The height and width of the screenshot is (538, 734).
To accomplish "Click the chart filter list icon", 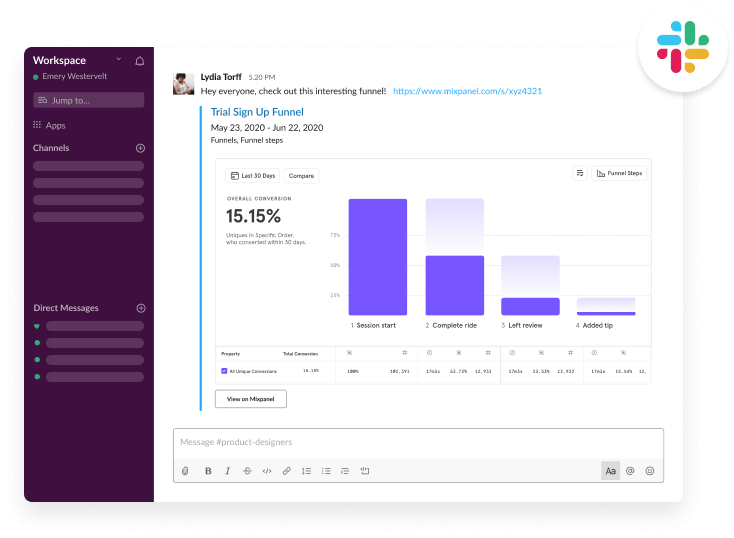I will (x=580, y=173).
